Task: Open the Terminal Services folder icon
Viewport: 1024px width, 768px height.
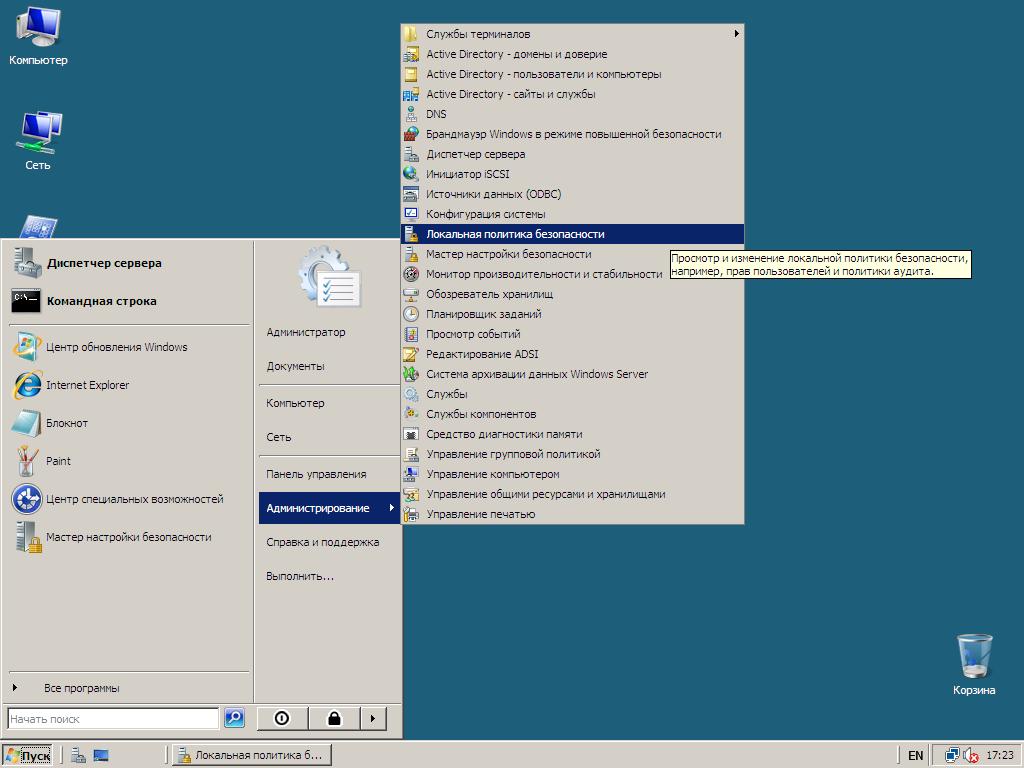Action: [x=411, y=34]
